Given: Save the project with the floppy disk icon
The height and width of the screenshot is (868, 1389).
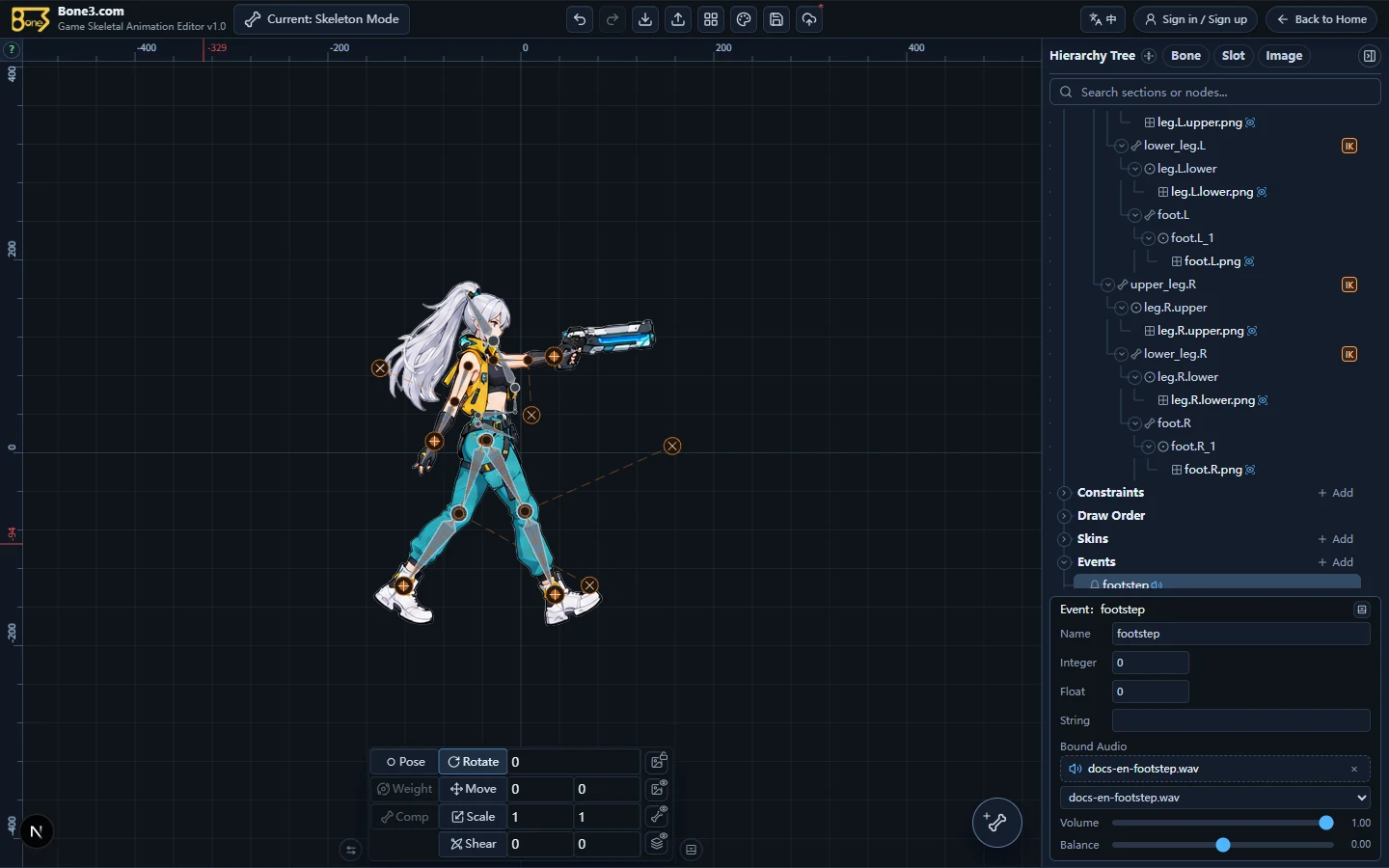Looking at the screenshot, I should pyautogui.click(x=776, y=19).
